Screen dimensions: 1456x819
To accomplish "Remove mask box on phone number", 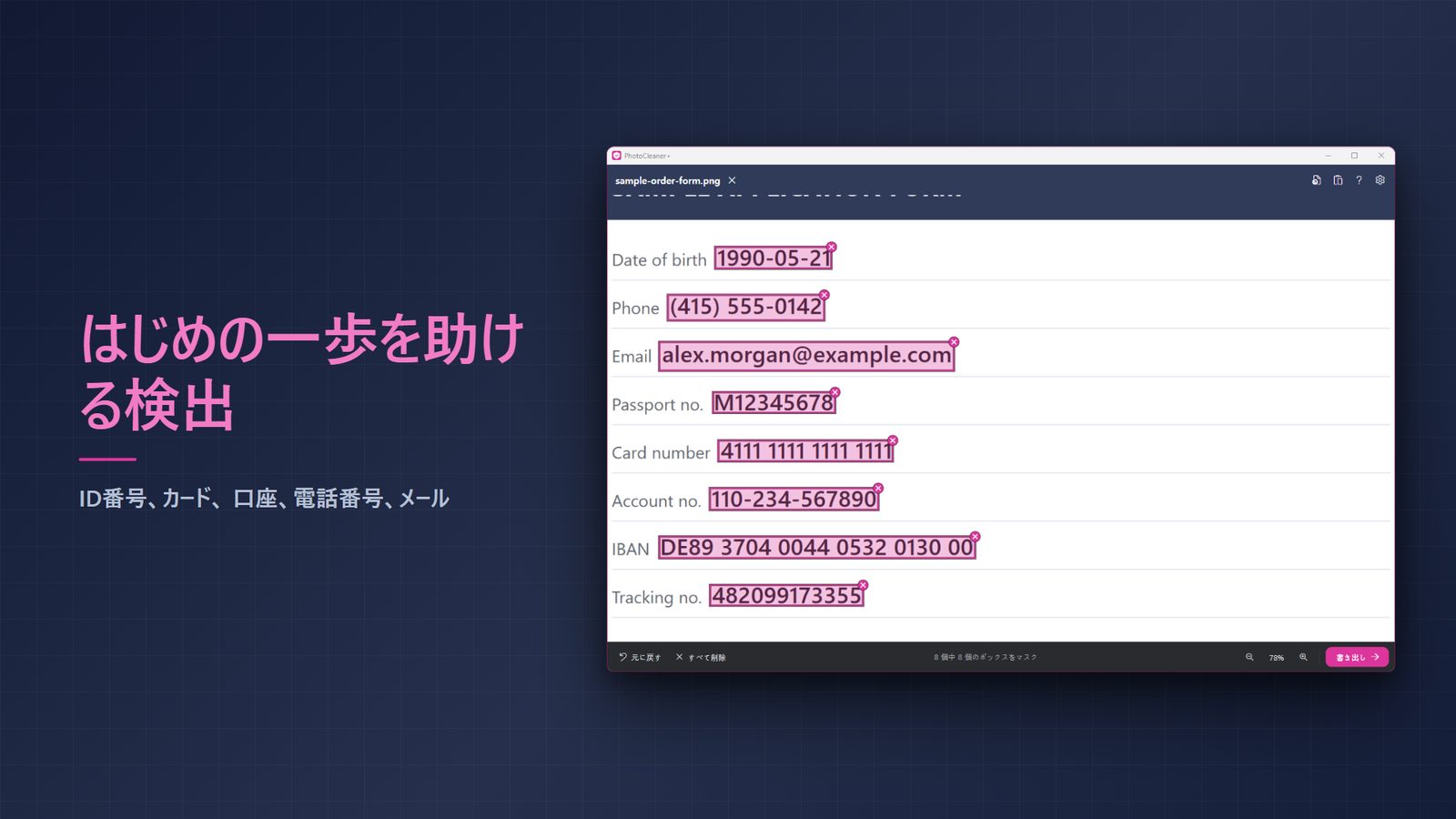I will tap(824, 295).
